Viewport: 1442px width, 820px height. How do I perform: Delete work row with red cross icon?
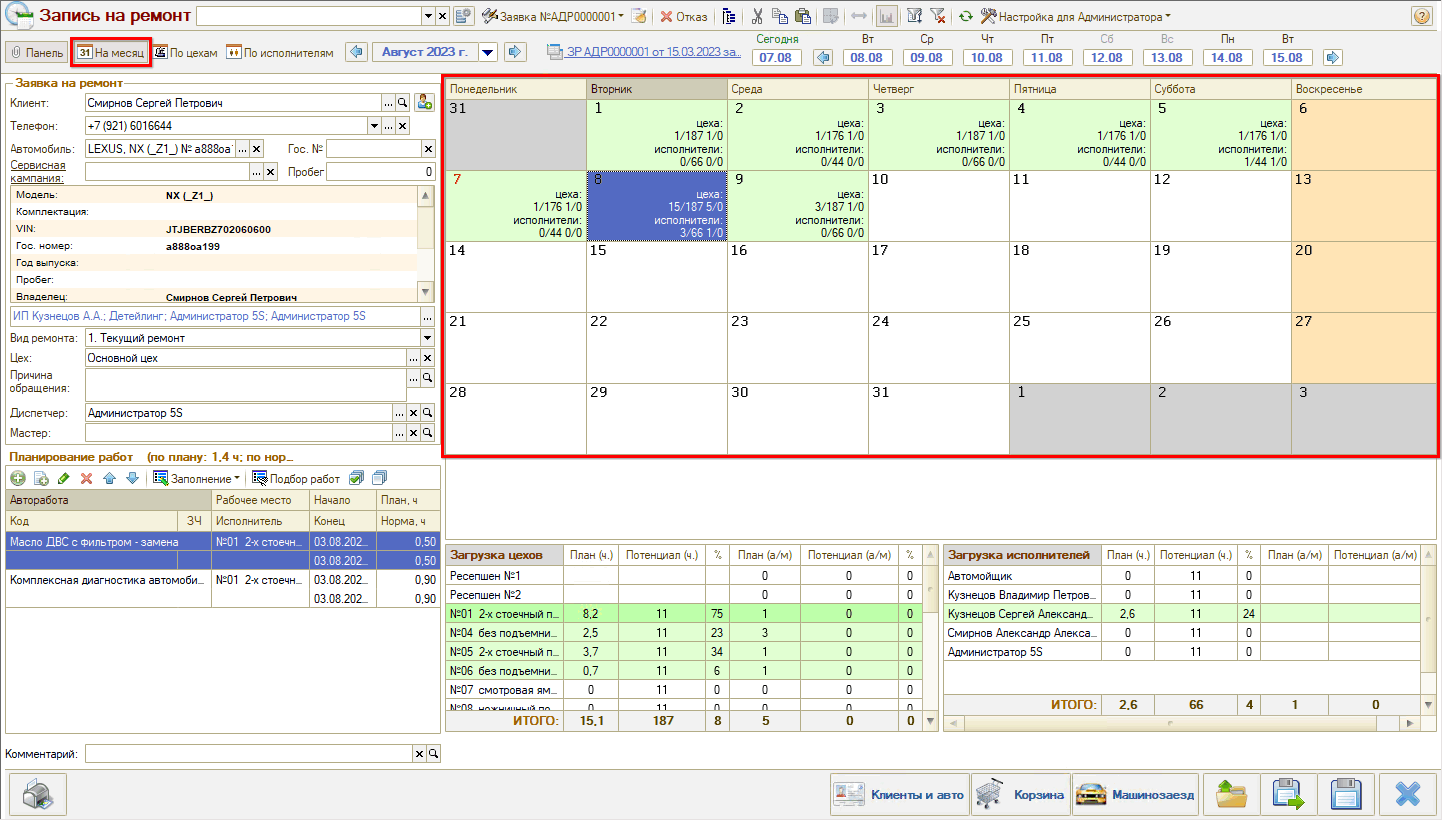(x=86, y=479)
